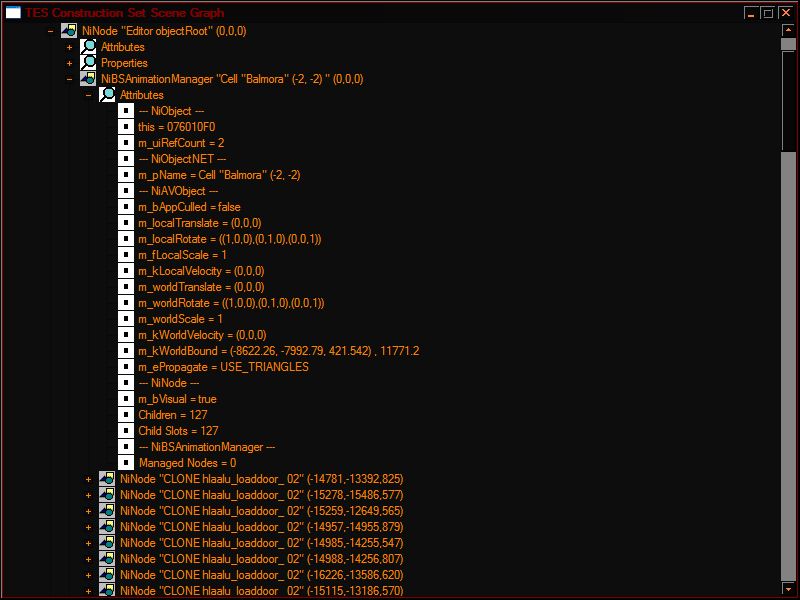Click the bullet icon beside m_kLocalVelocity

[x=126, y=271]
